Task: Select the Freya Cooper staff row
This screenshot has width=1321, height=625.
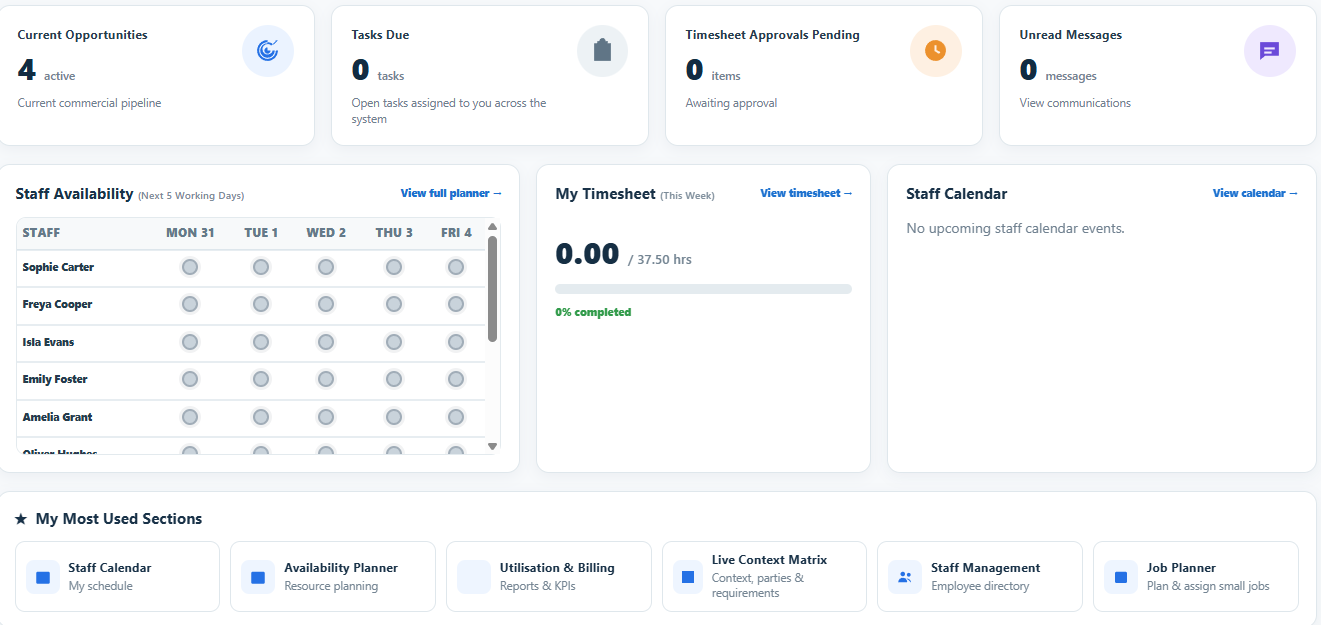Action: click(x=251, y=304)
